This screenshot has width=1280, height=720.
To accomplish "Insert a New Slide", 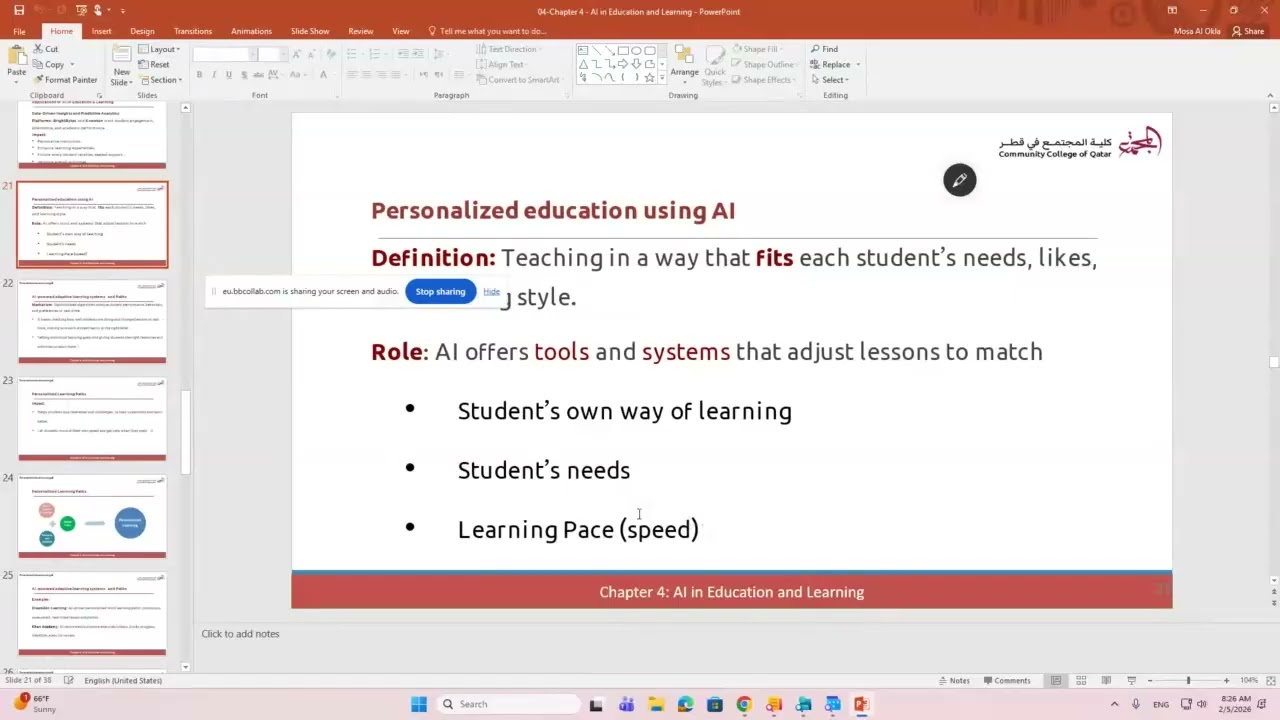I will coord(121,64).
